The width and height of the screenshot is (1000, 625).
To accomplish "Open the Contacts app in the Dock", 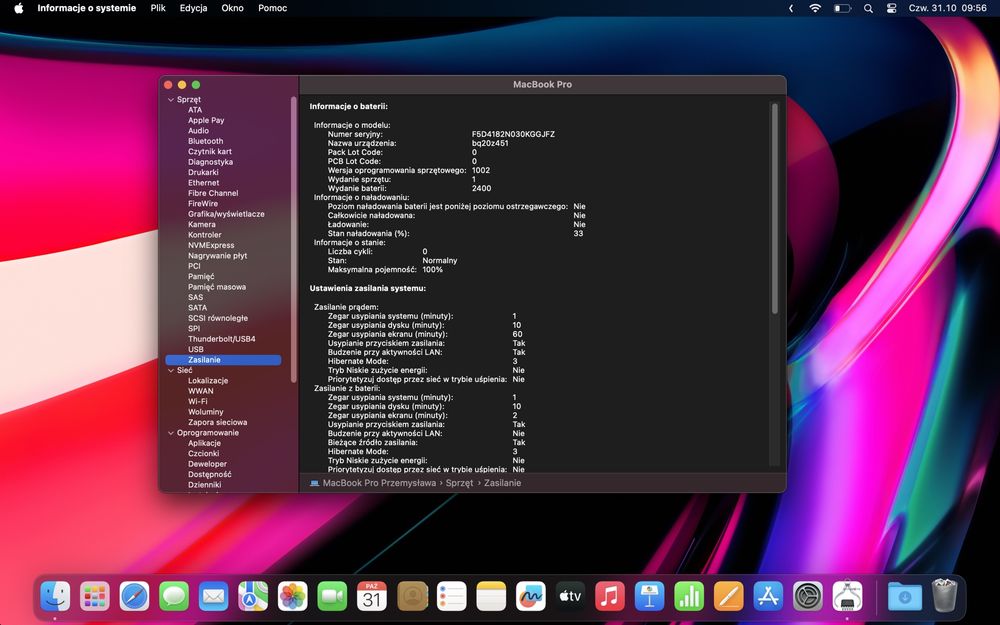I will [x=412, y=597].
